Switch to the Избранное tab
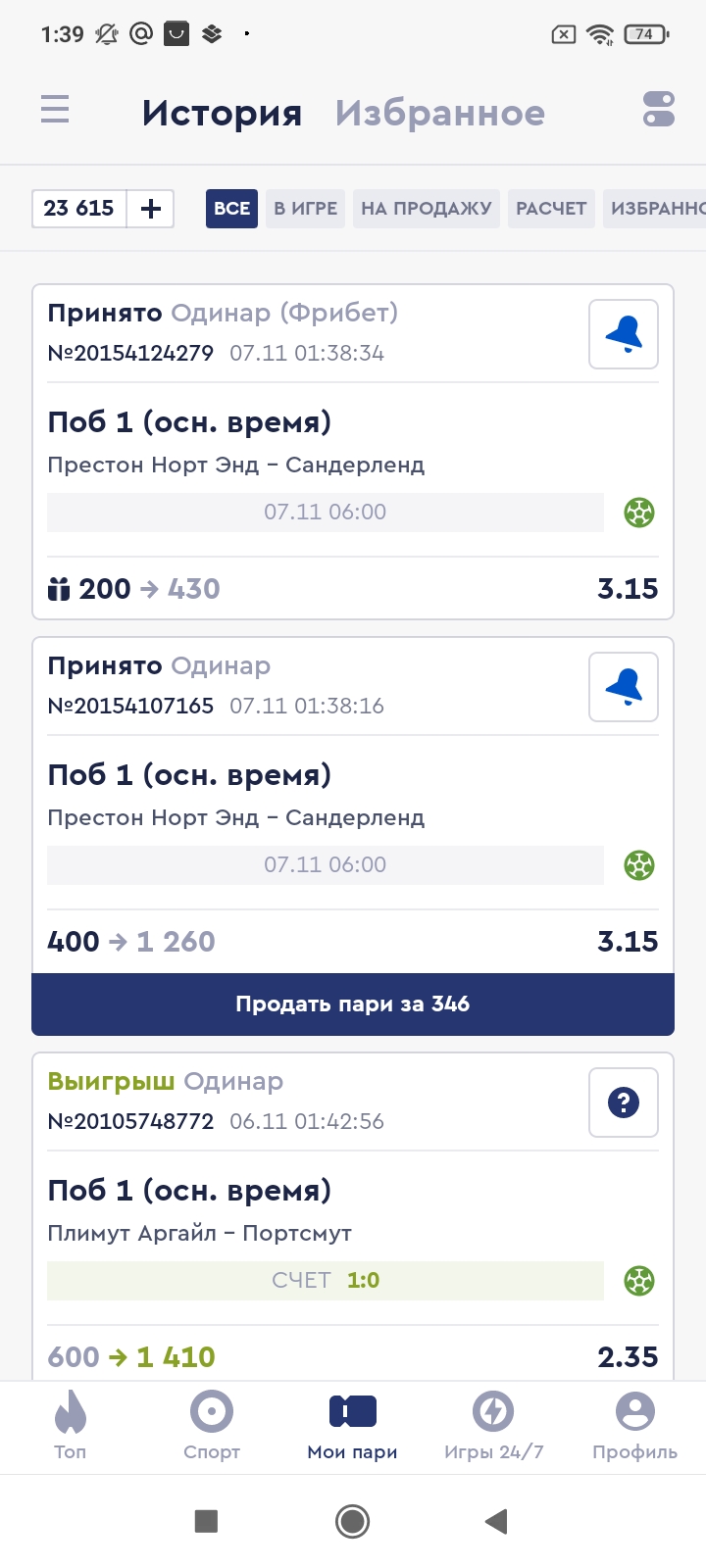The image size is (706, 1568). [x=439, y=114]
